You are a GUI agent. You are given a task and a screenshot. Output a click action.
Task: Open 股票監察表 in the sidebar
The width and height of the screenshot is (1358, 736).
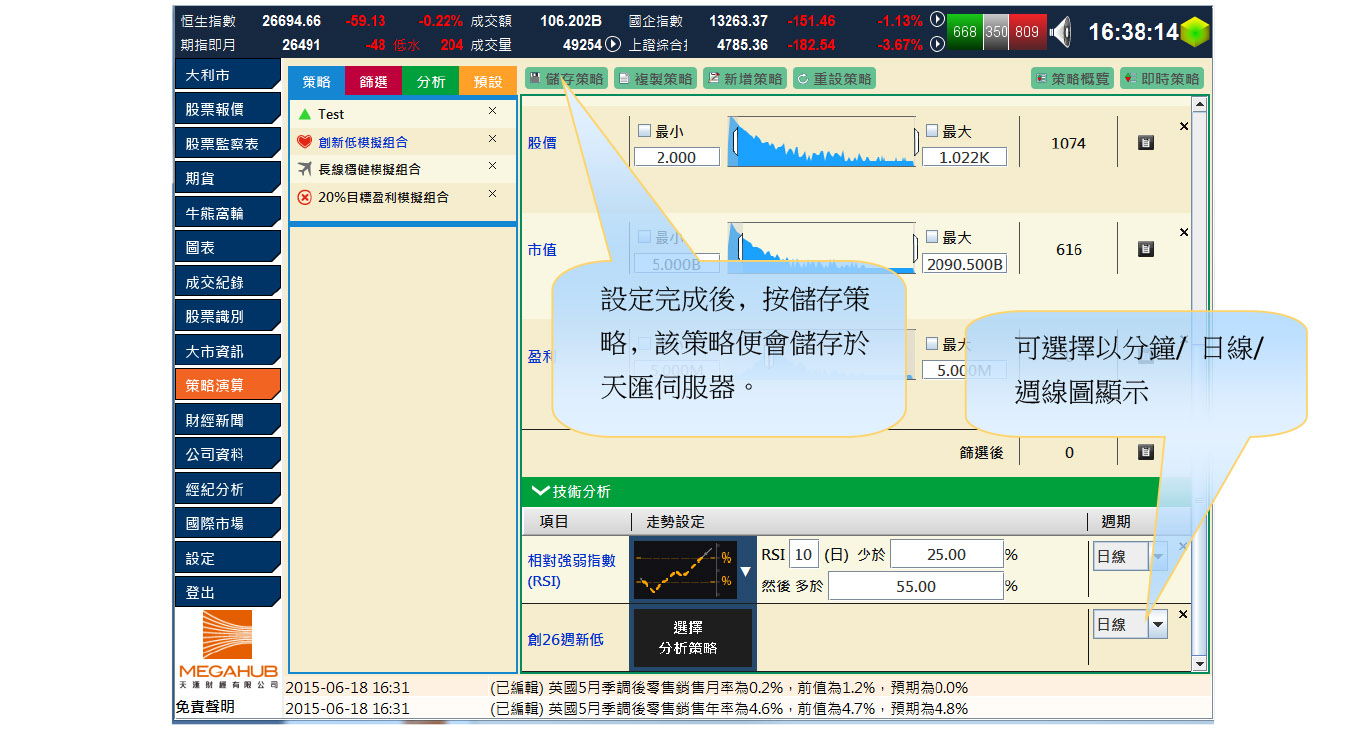227,144
